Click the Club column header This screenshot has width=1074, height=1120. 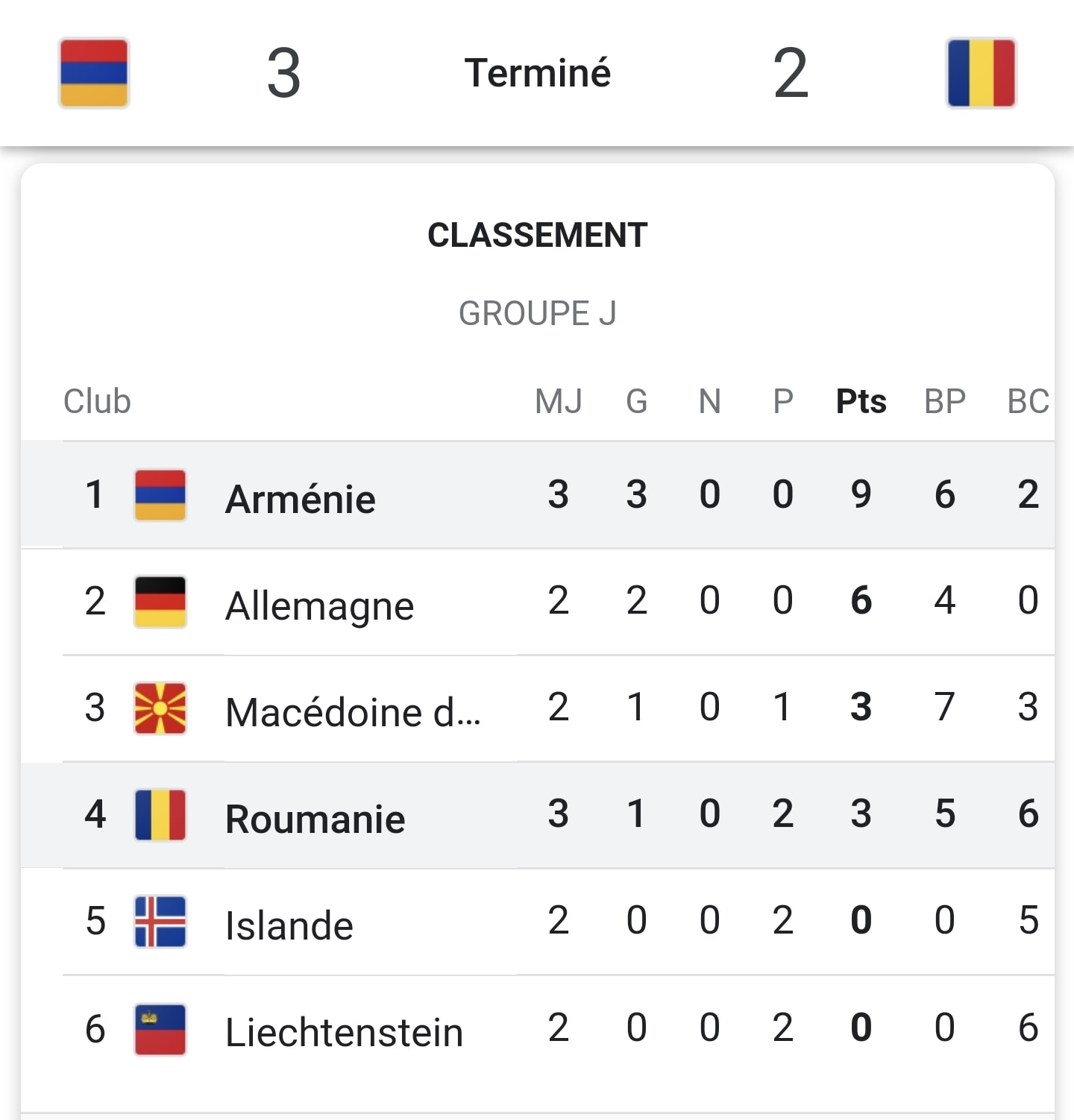pos(97,401)
